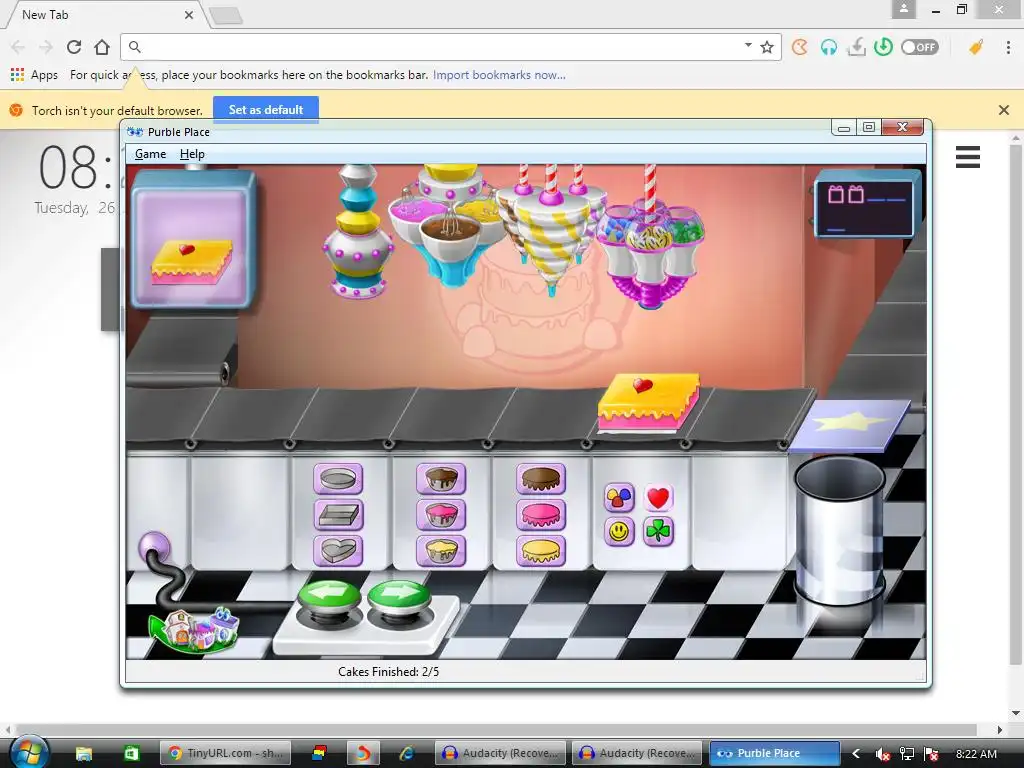The height and width of the screenshot is (768, 1024).
Task: Open Torch torrent download icon
Action: click(856, 47)
